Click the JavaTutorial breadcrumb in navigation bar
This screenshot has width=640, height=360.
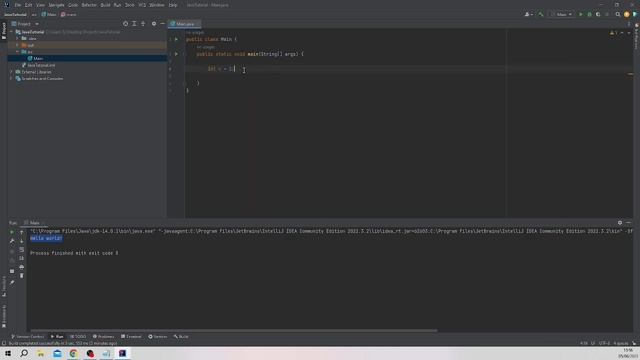[15, 14]
